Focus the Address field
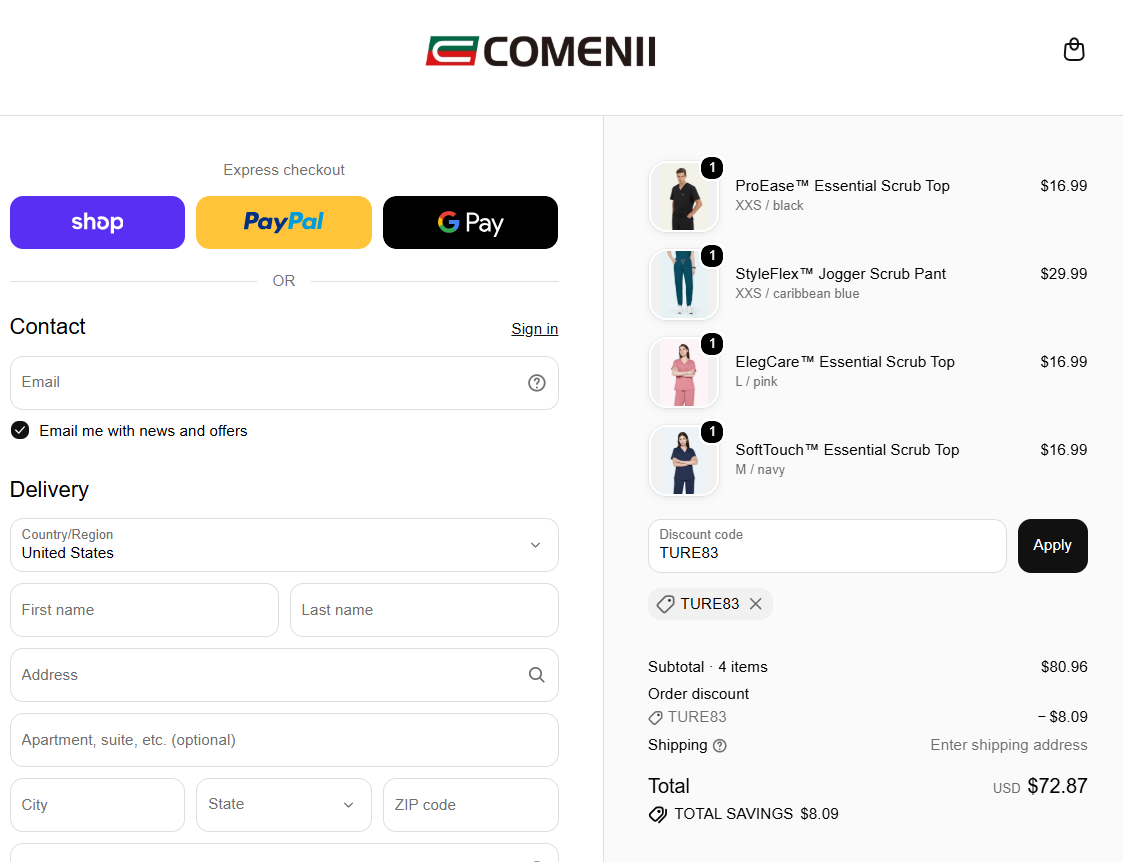Image resolution: width=1123 pixels, height=862 pixels. point(284,675)
